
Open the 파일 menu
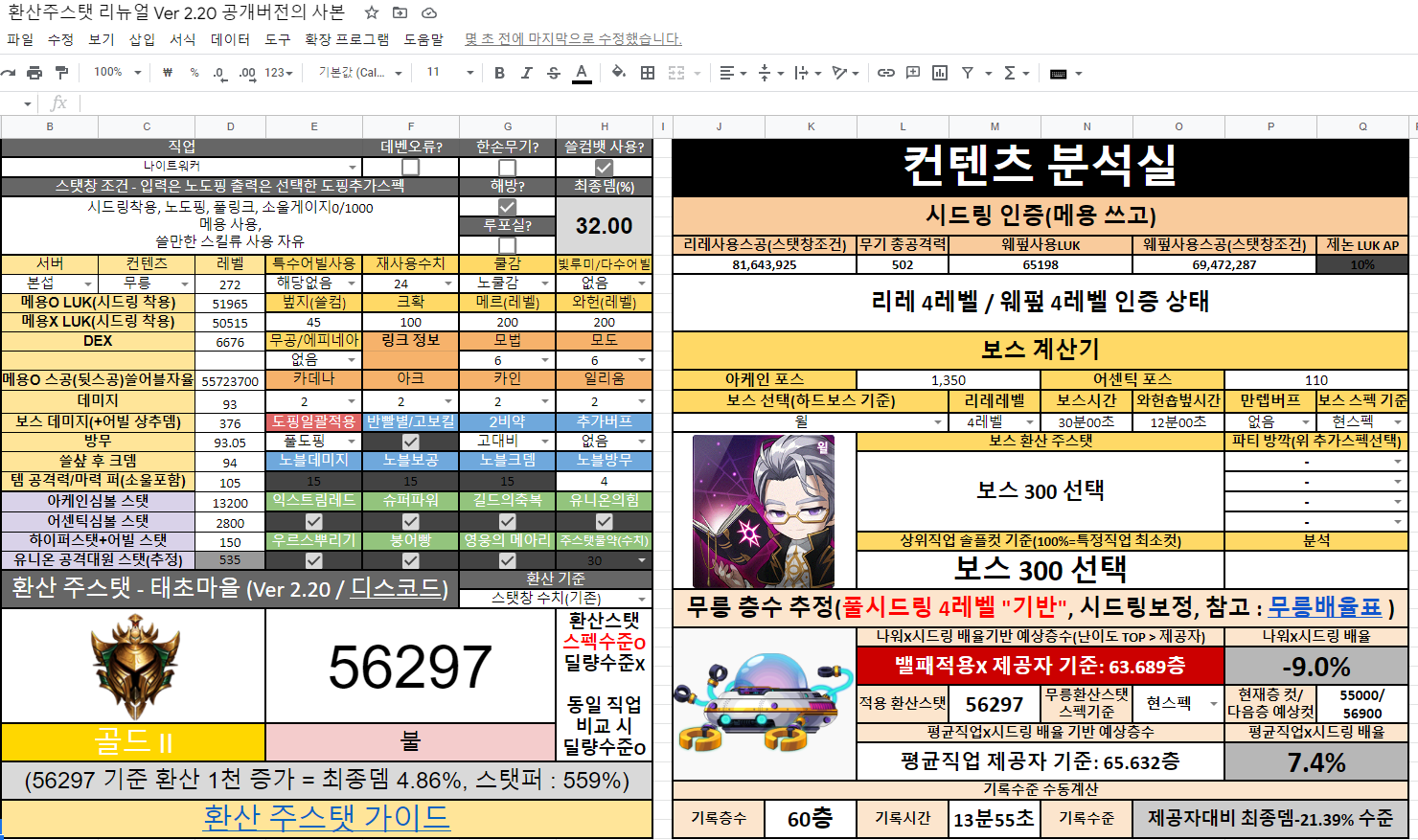click(x=20, y=39)
